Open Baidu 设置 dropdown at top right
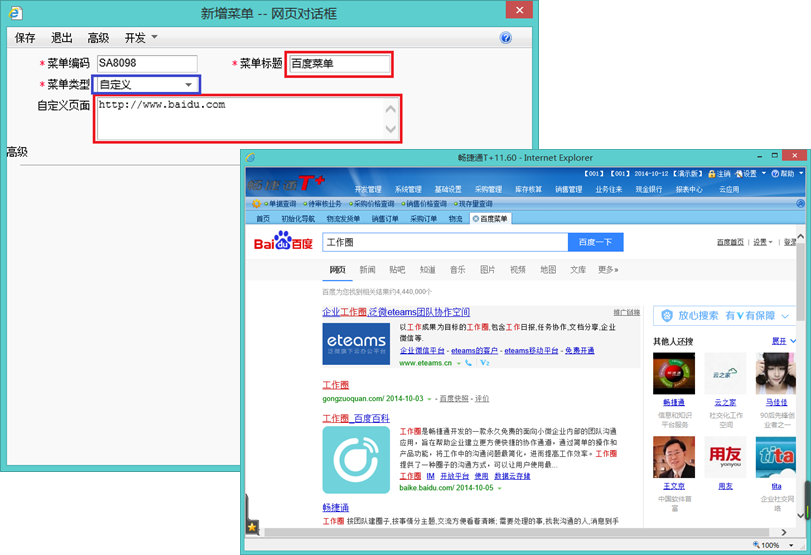The height and width of the screenshot is (555, 811). (x=763, y=242)
